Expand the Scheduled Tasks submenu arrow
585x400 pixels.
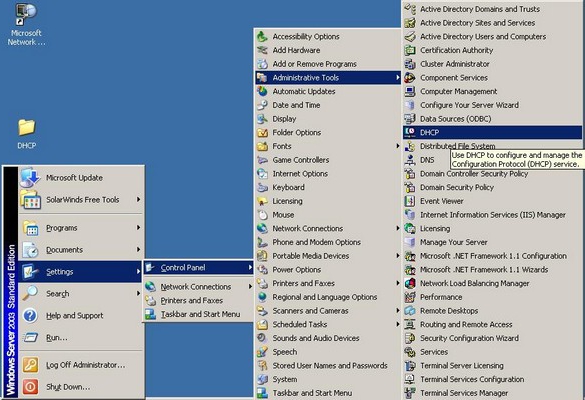coord(398,325)
